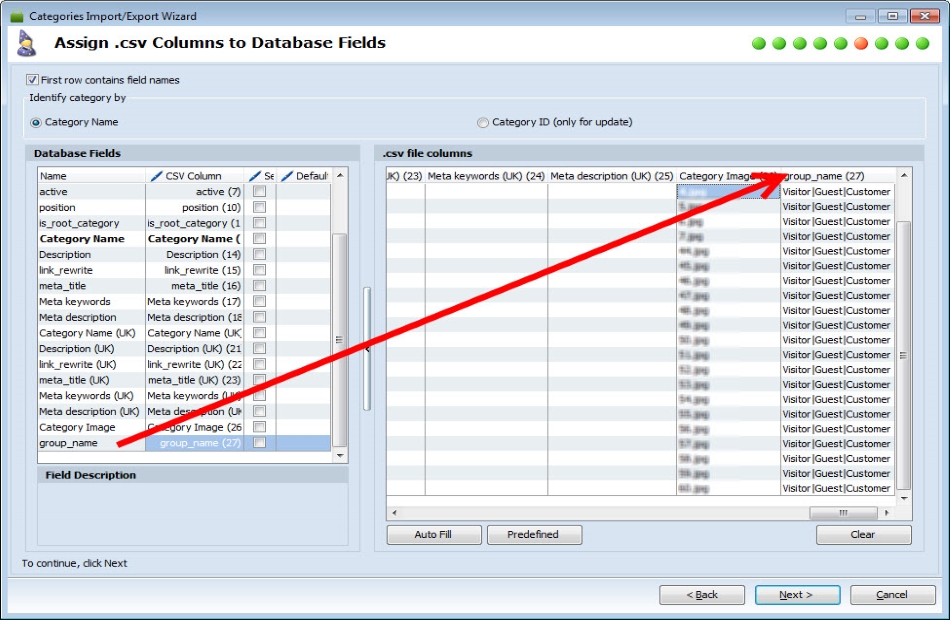Viewport: 950px width, 620px height.
Task: Toggle First row contains field names checkbox
Action: 32,79
